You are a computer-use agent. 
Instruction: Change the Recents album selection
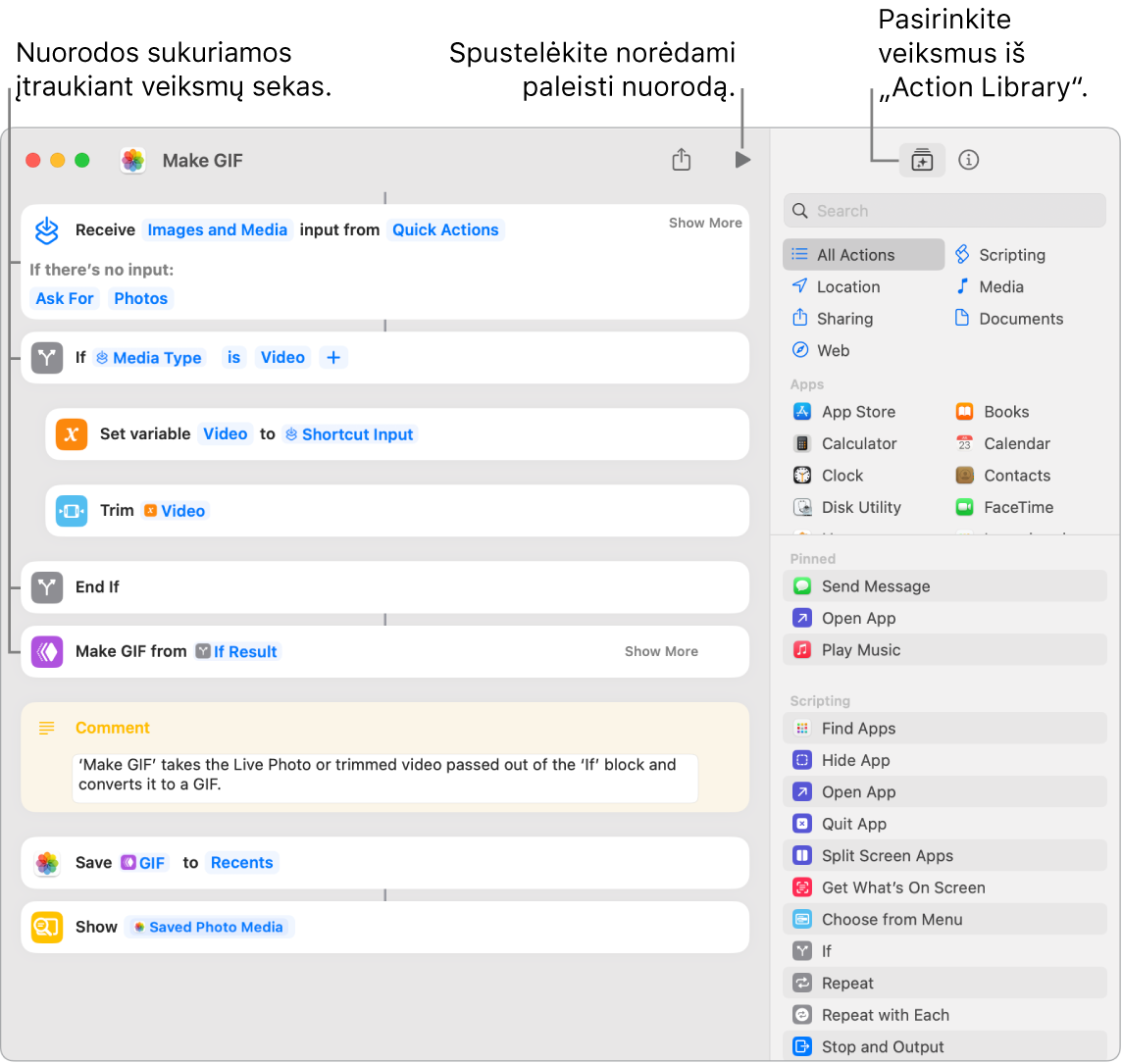(241, 863)
